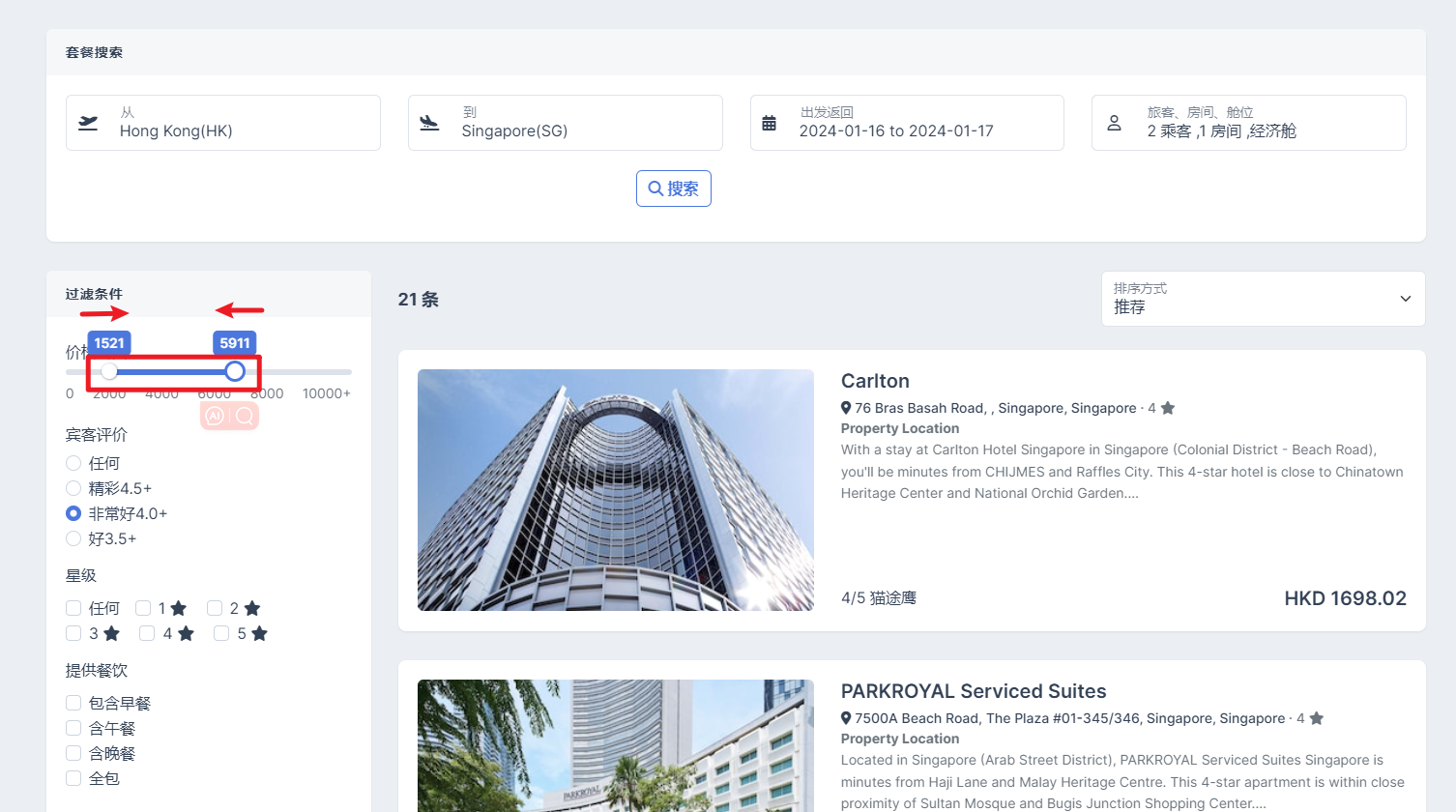Screen dimensions: 1456x812
Task: Open the departure and return date picker
Action: [x=906, y=123]
